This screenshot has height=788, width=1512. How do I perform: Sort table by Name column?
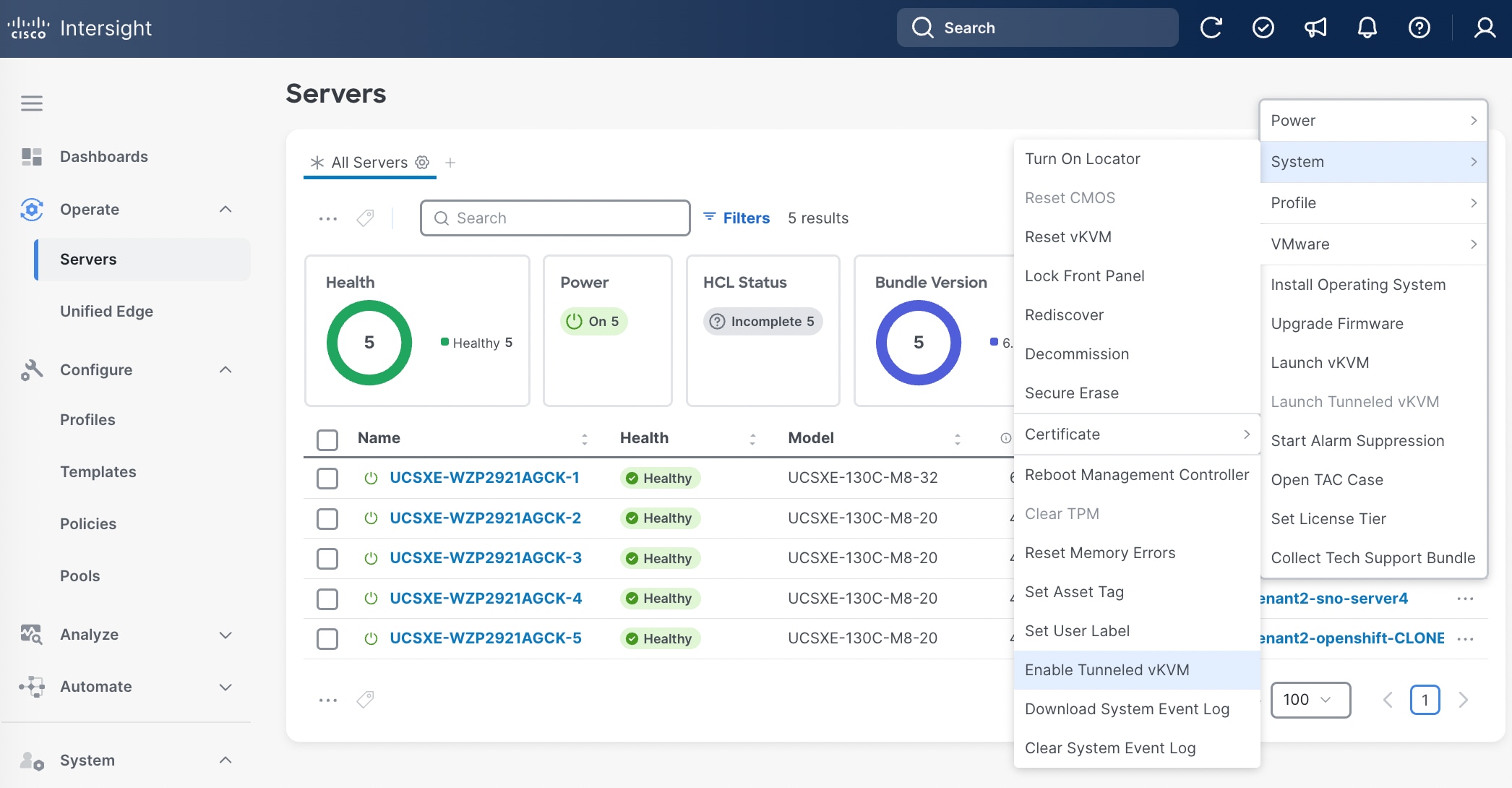click(x=585, y=439)
